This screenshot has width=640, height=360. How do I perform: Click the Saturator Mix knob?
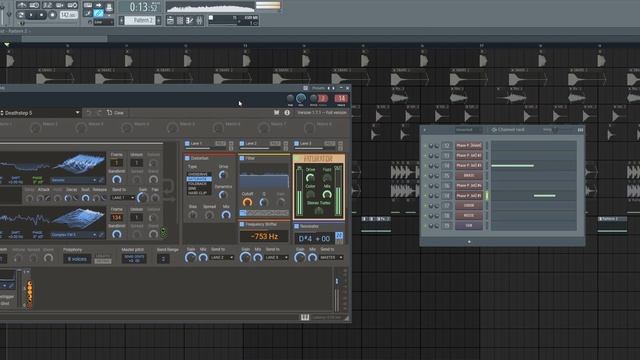[327, 195]
